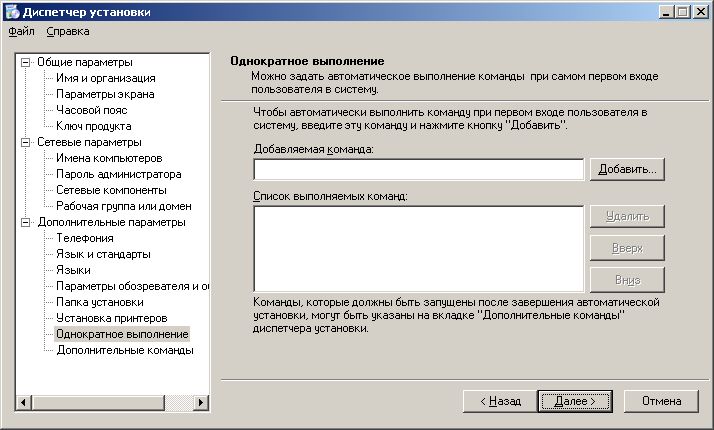Click the Добавляемая команда input field
The width and height of the screenshot is (714, 430).
click(418, 169)
